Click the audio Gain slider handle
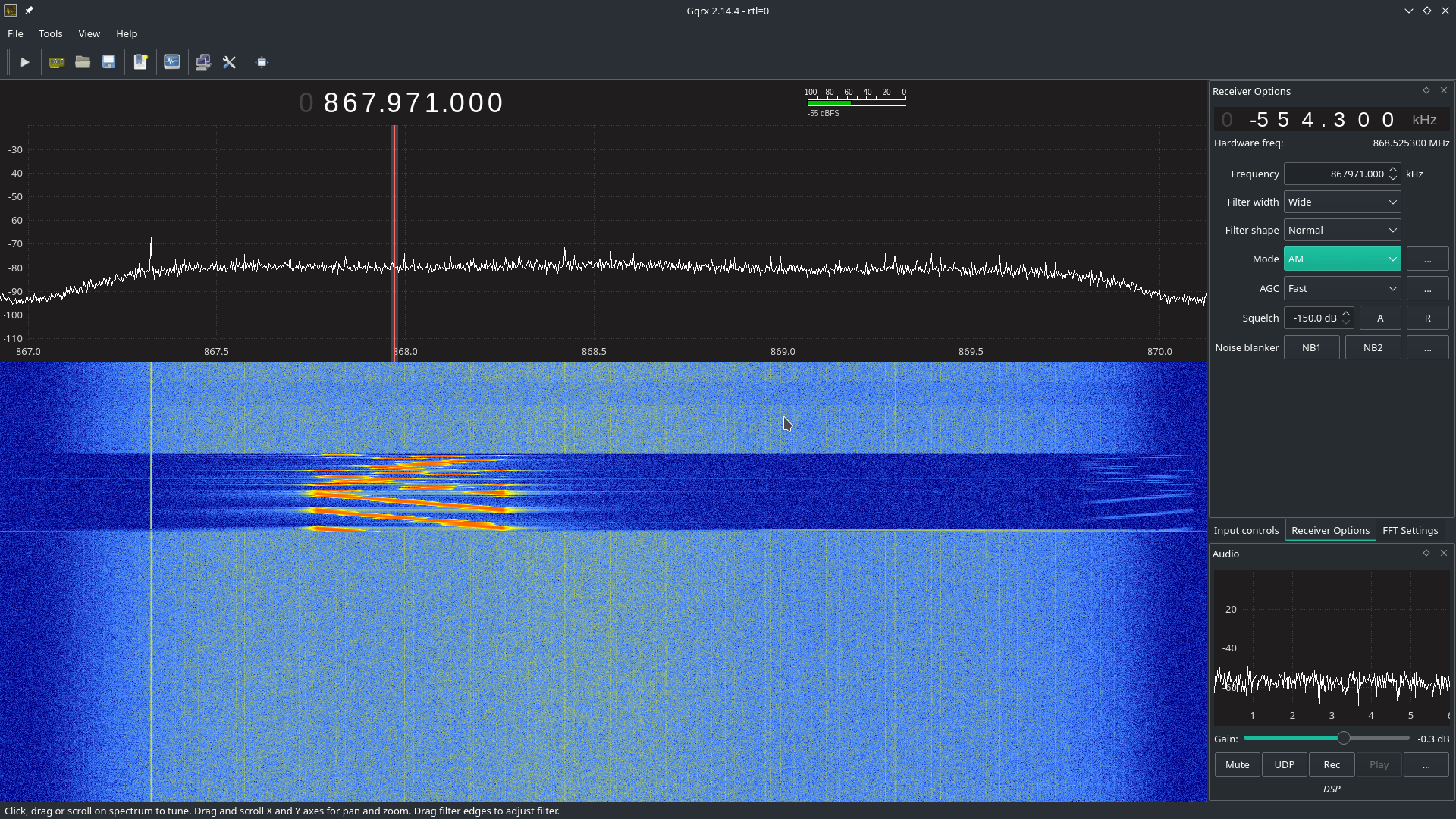The width and height of the screenshot is (1456, 819). point(1344,738)
